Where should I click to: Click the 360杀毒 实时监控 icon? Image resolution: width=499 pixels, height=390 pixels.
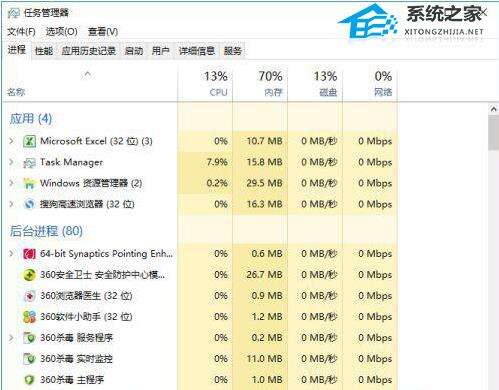(x=29, y=359)
